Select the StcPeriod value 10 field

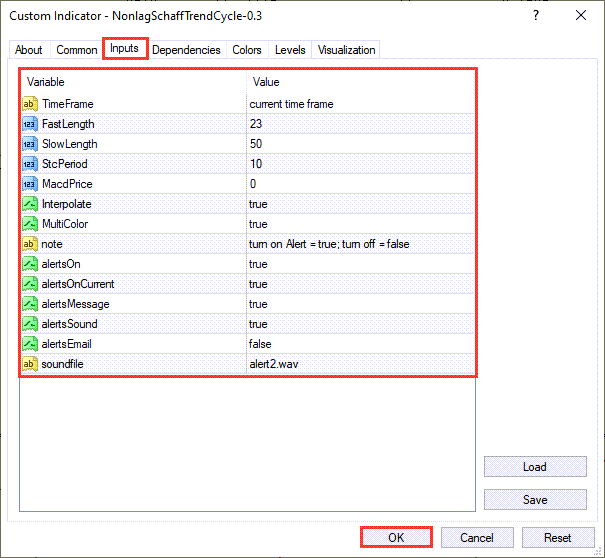pyautogui.click(x=360, y=164)
